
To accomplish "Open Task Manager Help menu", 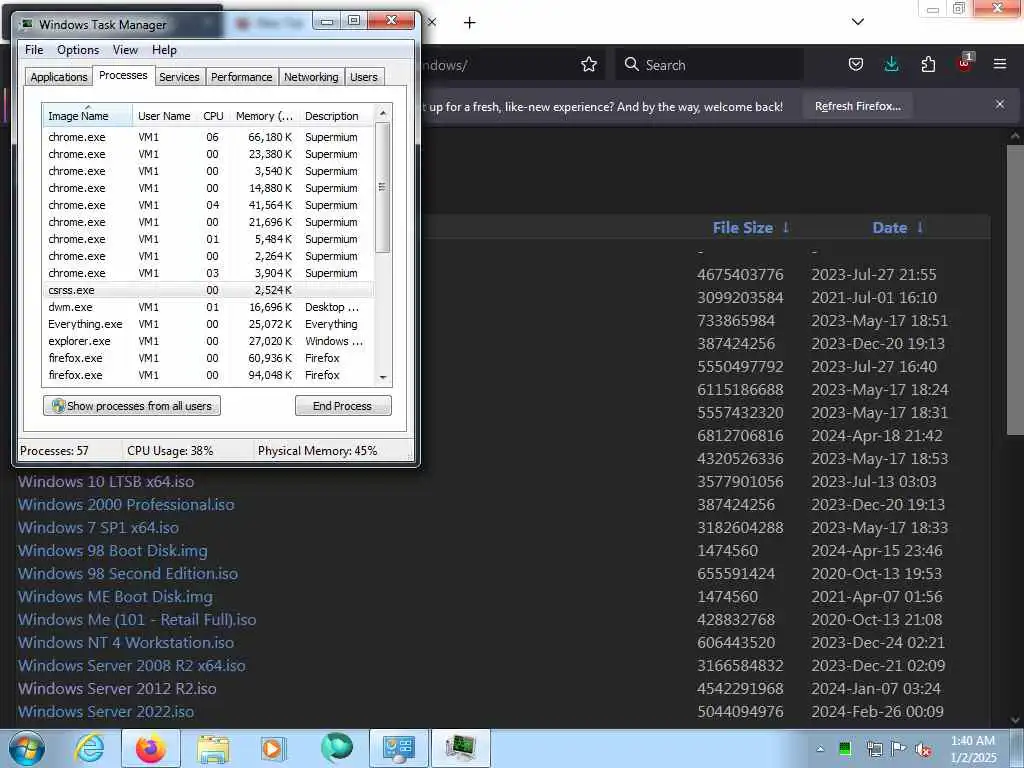I will coord(164,50).
